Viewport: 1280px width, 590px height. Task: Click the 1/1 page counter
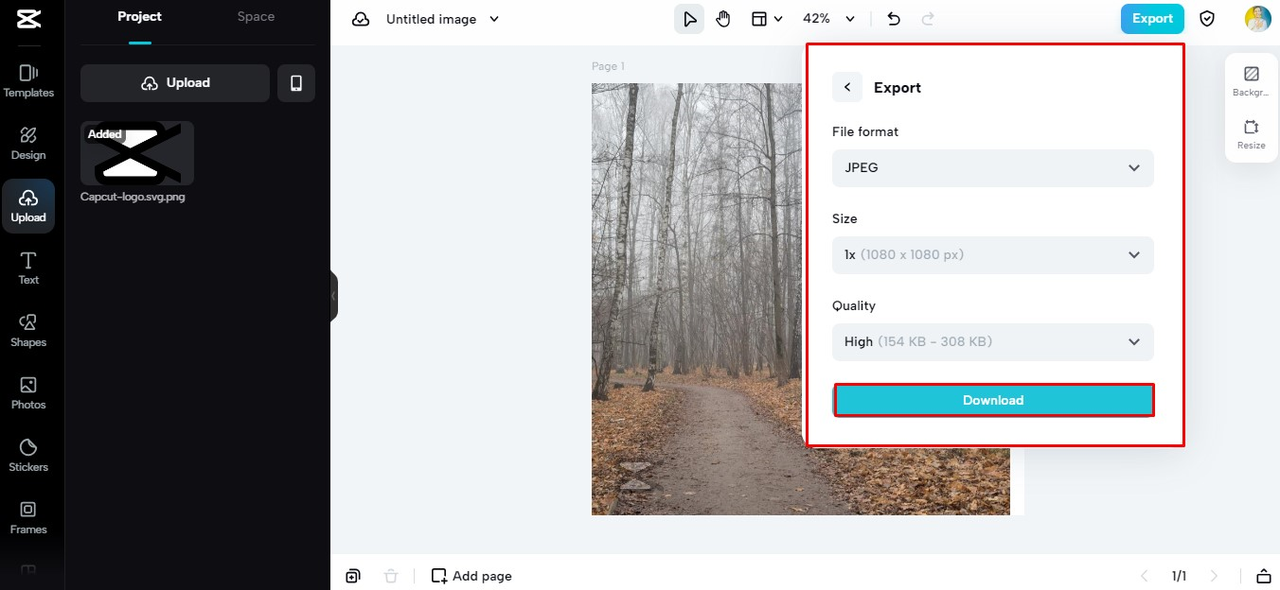[1179, 576]
